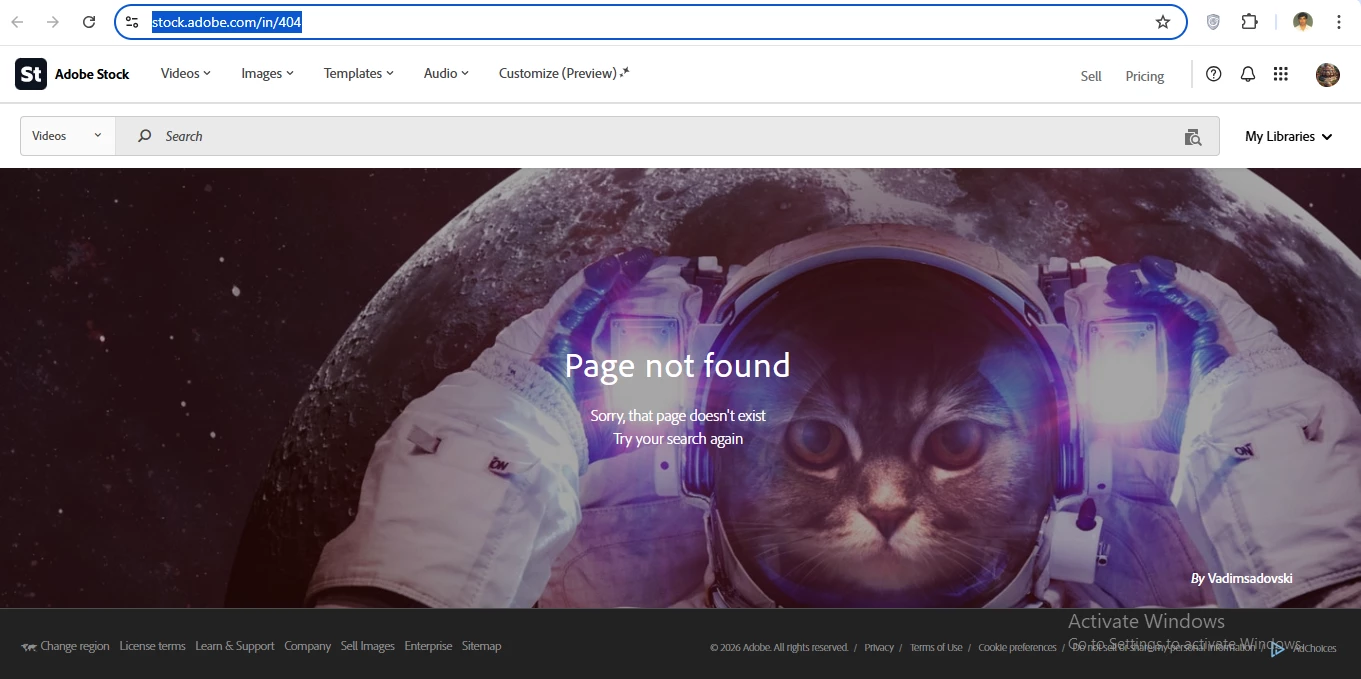Screen dimensions: 1361x679
Task: Click the visual search camera icon
Action: (1193, 137)
